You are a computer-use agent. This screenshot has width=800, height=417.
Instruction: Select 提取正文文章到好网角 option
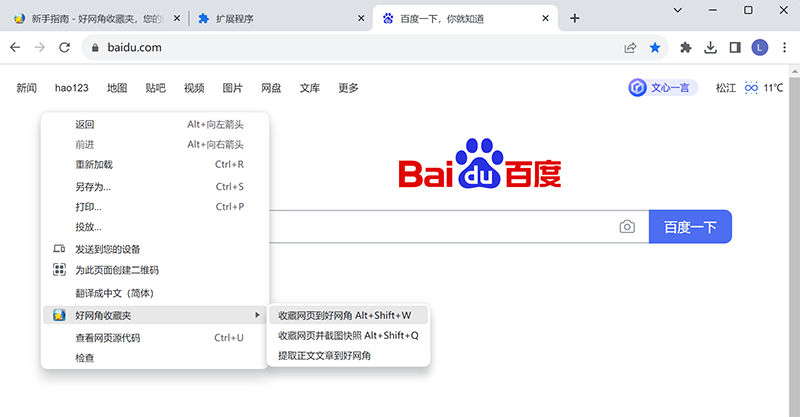pyautogui.click(x=324, y=355)
